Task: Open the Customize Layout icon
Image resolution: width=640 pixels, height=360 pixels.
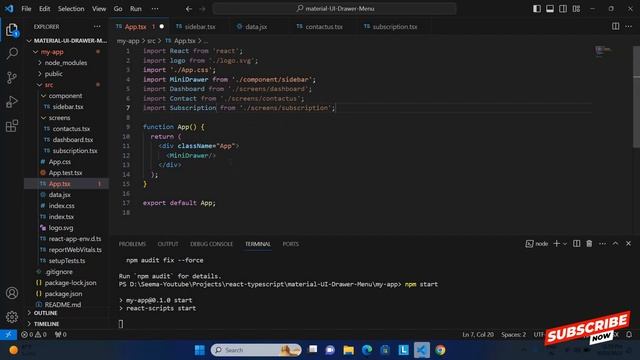Action: coord(576,9)
